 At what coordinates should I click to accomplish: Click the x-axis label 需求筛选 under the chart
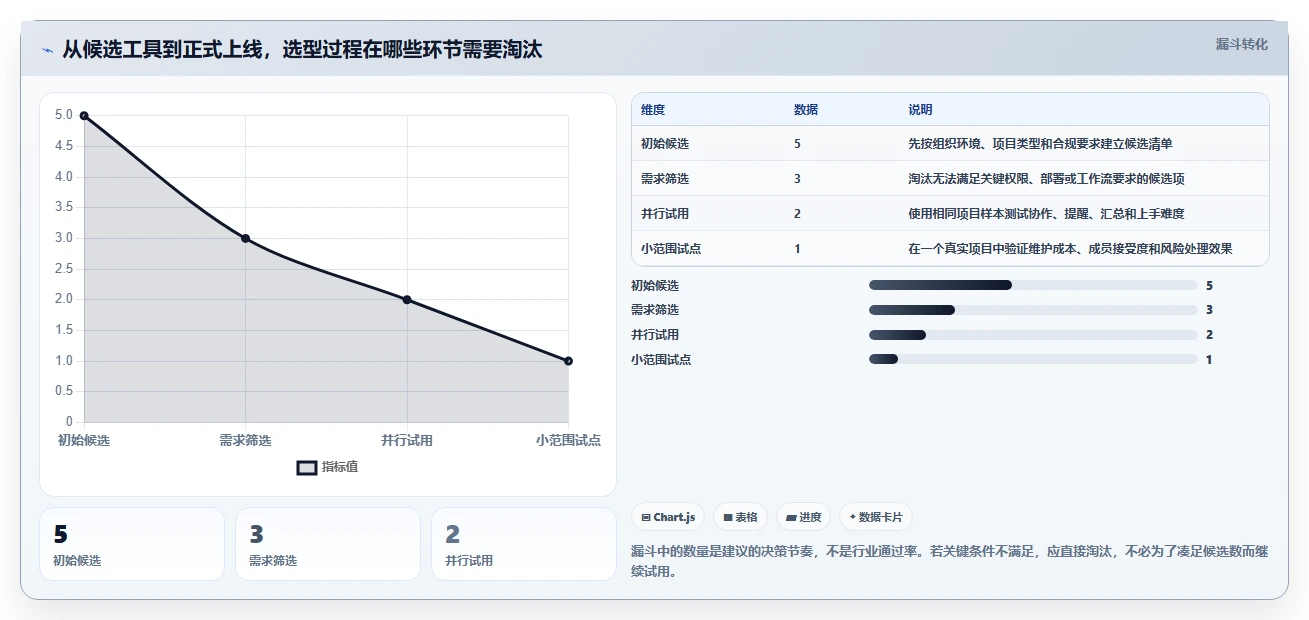245,440
